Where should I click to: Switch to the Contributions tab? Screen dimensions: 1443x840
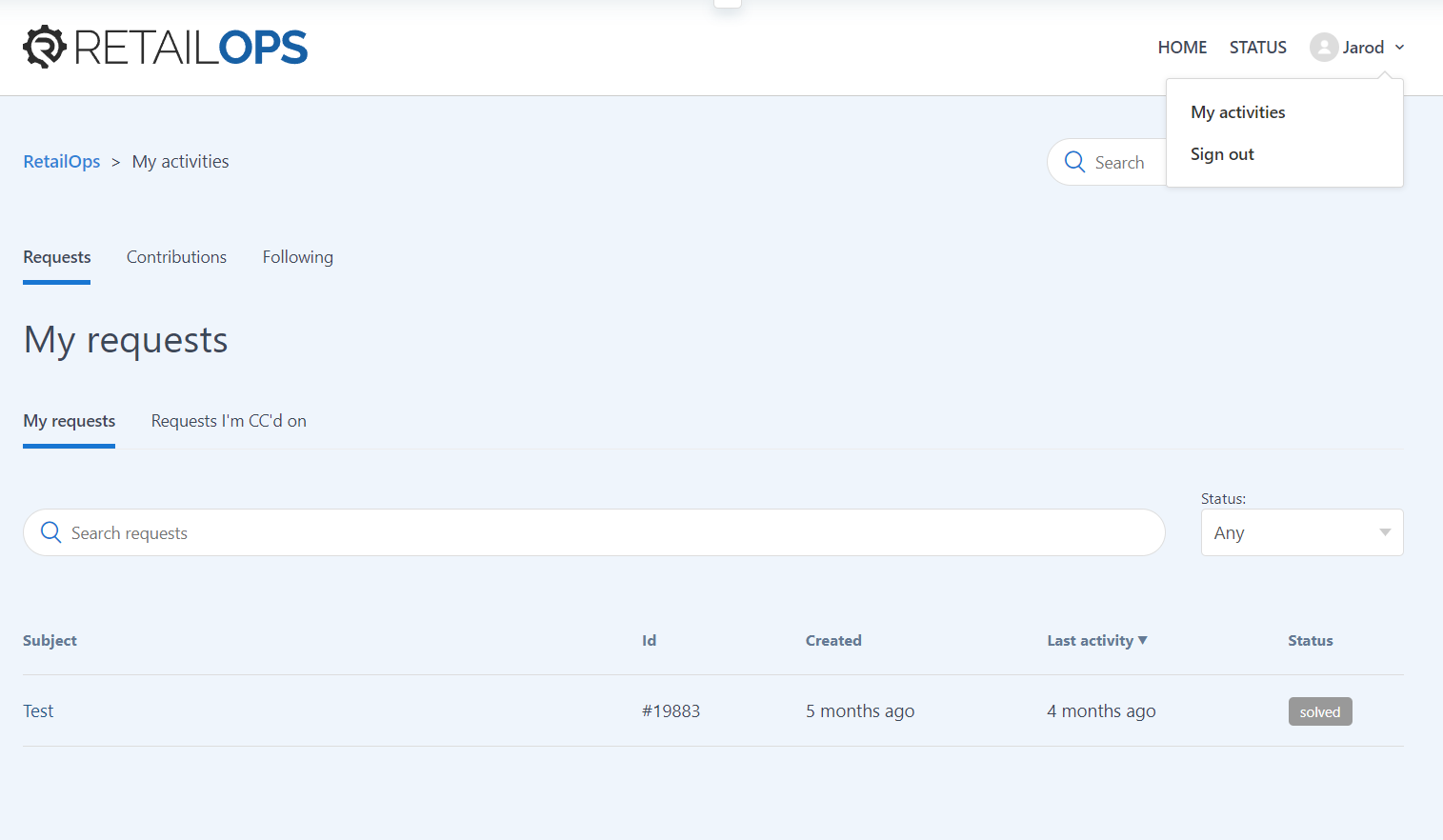(x=176, y=257)
